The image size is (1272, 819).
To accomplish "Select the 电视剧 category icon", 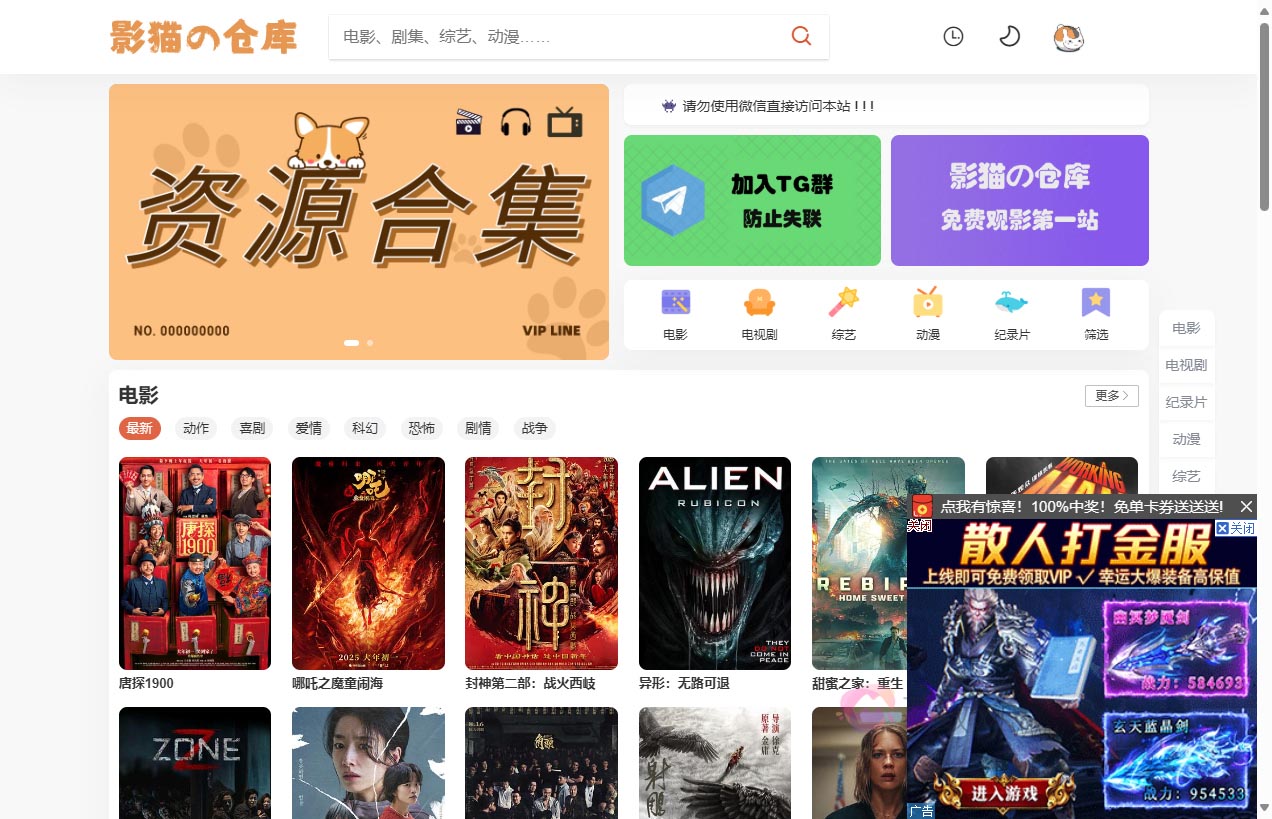I will click(759, 312).
